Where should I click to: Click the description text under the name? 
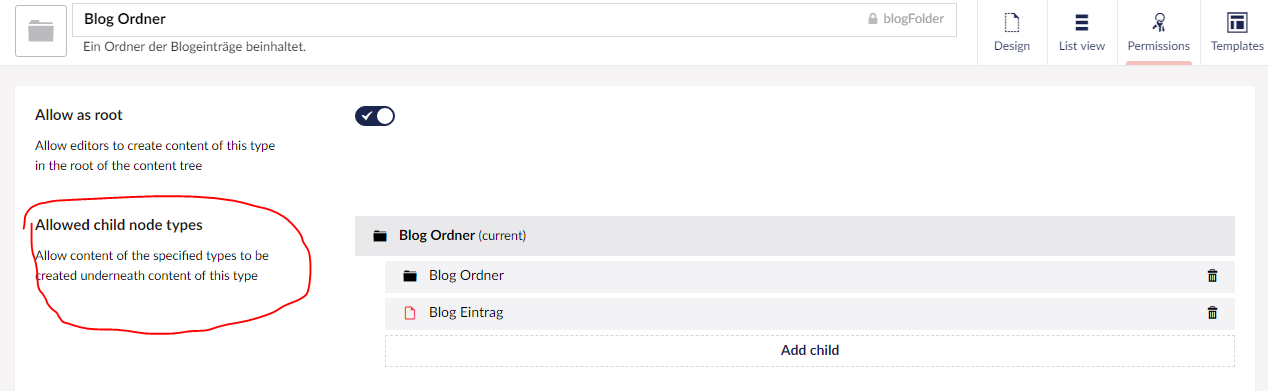pyautogui.click(x=195, y=47)
